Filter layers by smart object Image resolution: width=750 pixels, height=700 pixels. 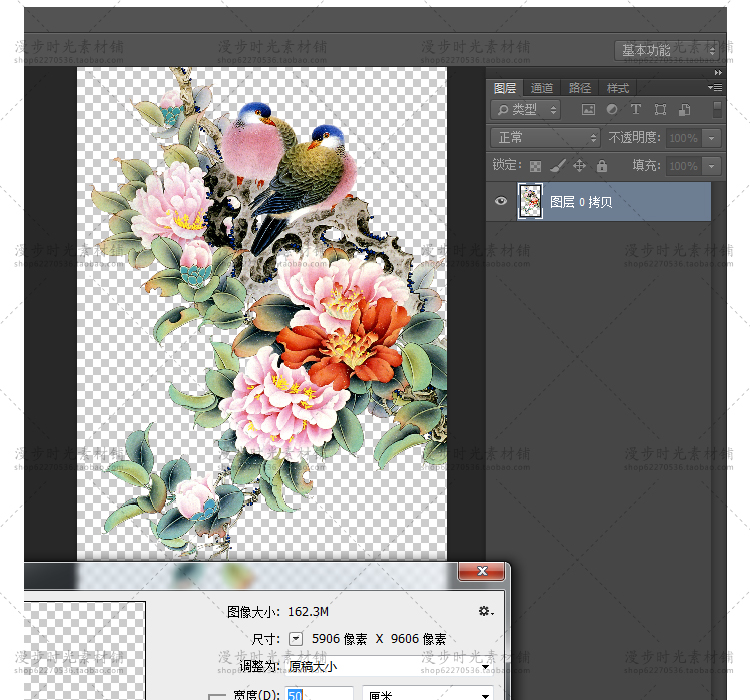click(685, 110)
